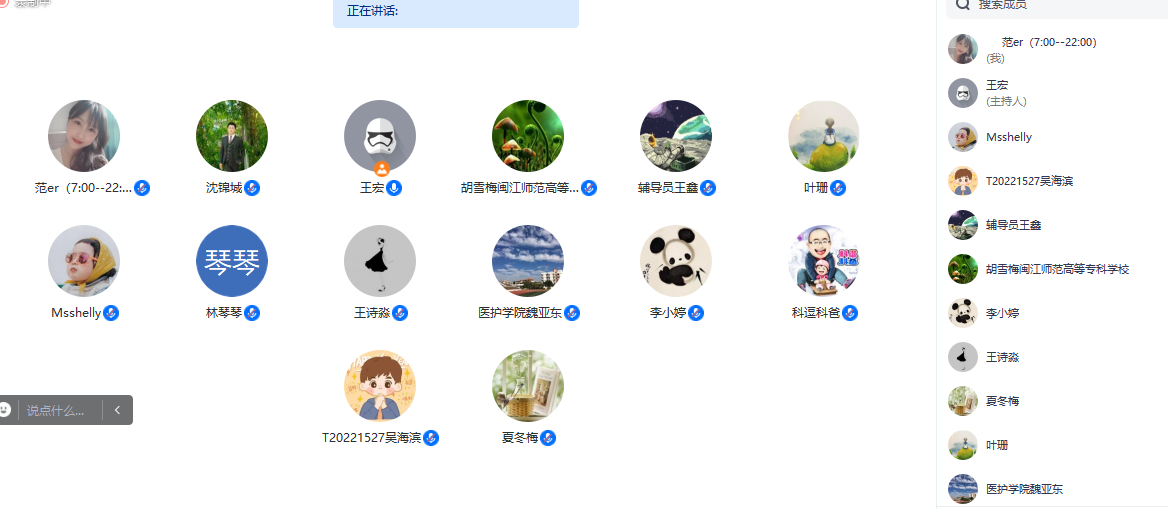Click the muted microphone icon beside 沈锦城
The image size is (1168, 509).
253,188
